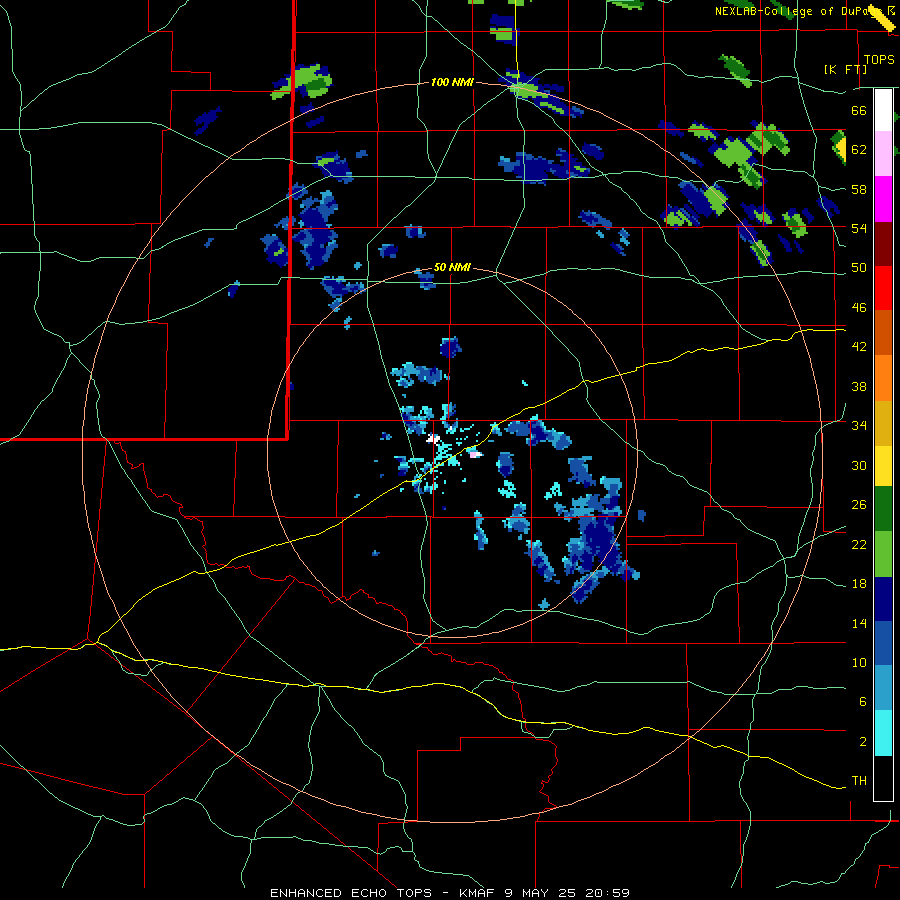The width and height of the screenshot is (900, 900).
Task: Click the yellow echo at the right map edge
Action: (x=841, y=149)
